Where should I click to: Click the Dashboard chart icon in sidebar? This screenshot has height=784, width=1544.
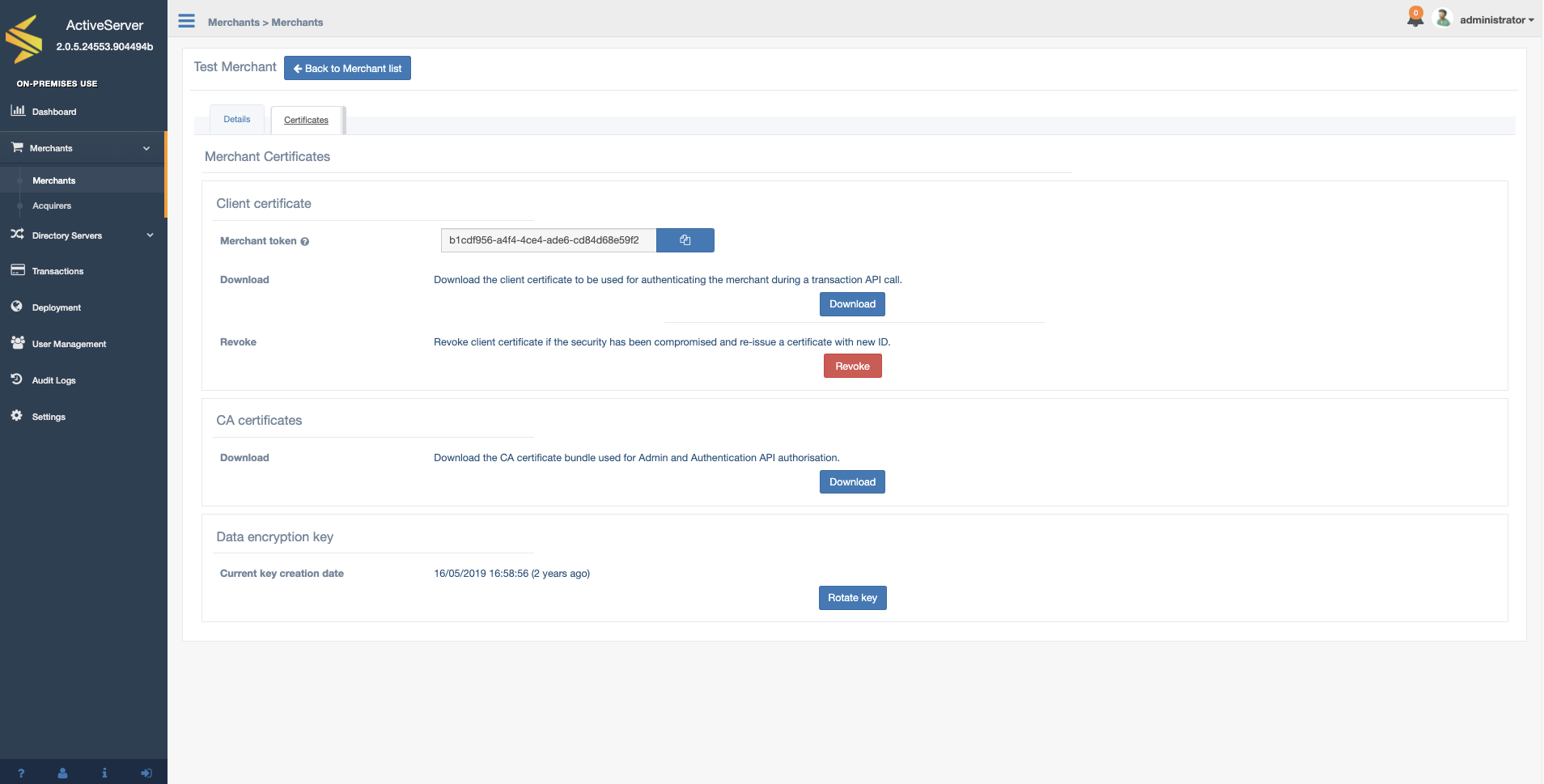click(18, 111)
